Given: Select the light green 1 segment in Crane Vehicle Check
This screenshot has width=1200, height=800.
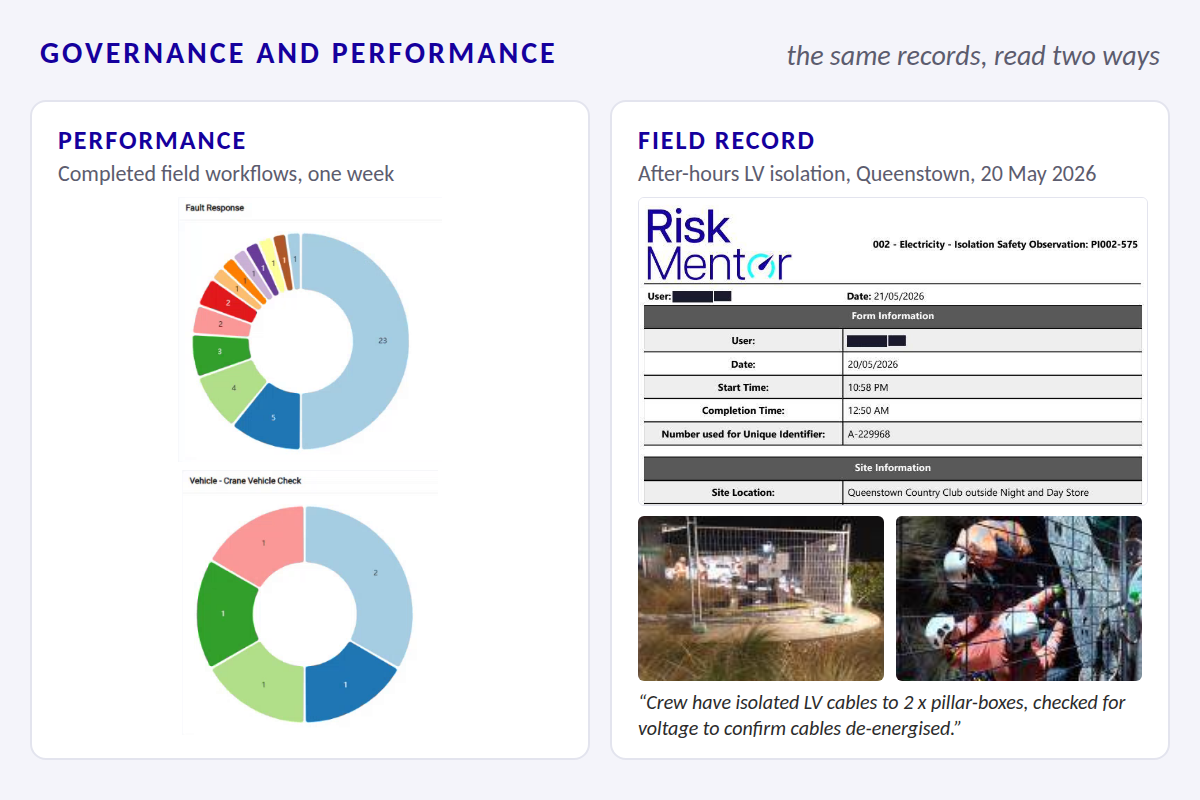Looking at the screenshot, I should pos(263,684).
